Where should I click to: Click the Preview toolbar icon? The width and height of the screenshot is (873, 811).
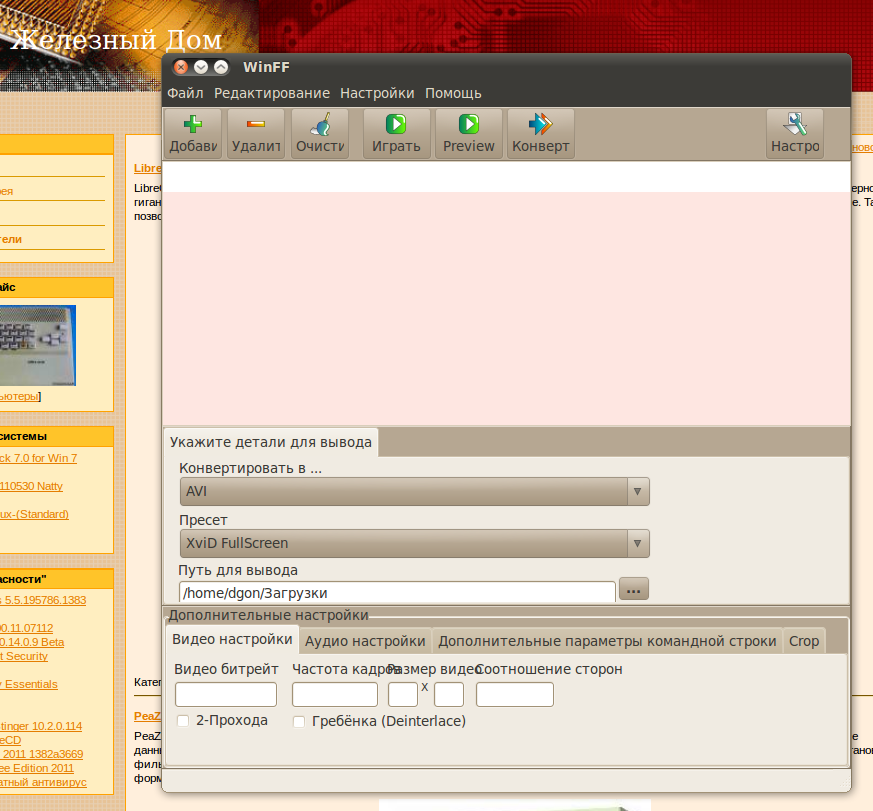(x=469, y=125)
